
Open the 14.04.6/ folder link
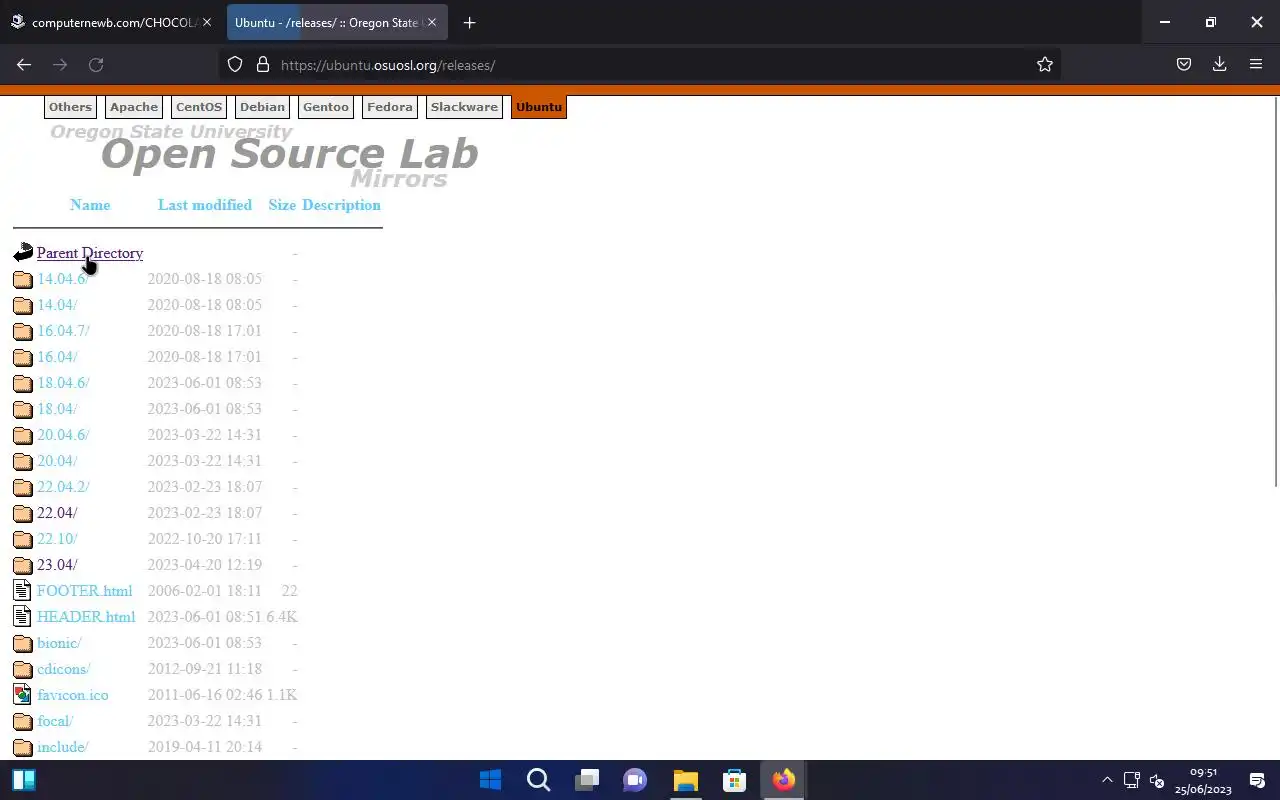pos(63,279)
